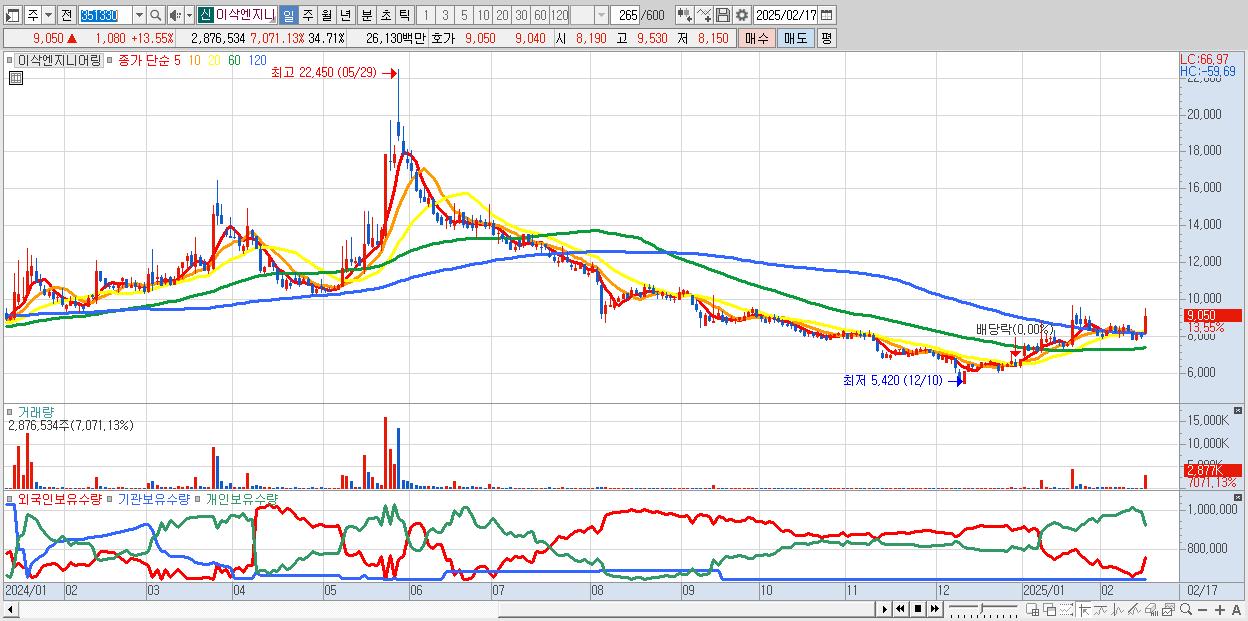Open the chart layout icon at far left
Screen dimensions: 1248x621
pyautogui.click(x=13, y=15)
